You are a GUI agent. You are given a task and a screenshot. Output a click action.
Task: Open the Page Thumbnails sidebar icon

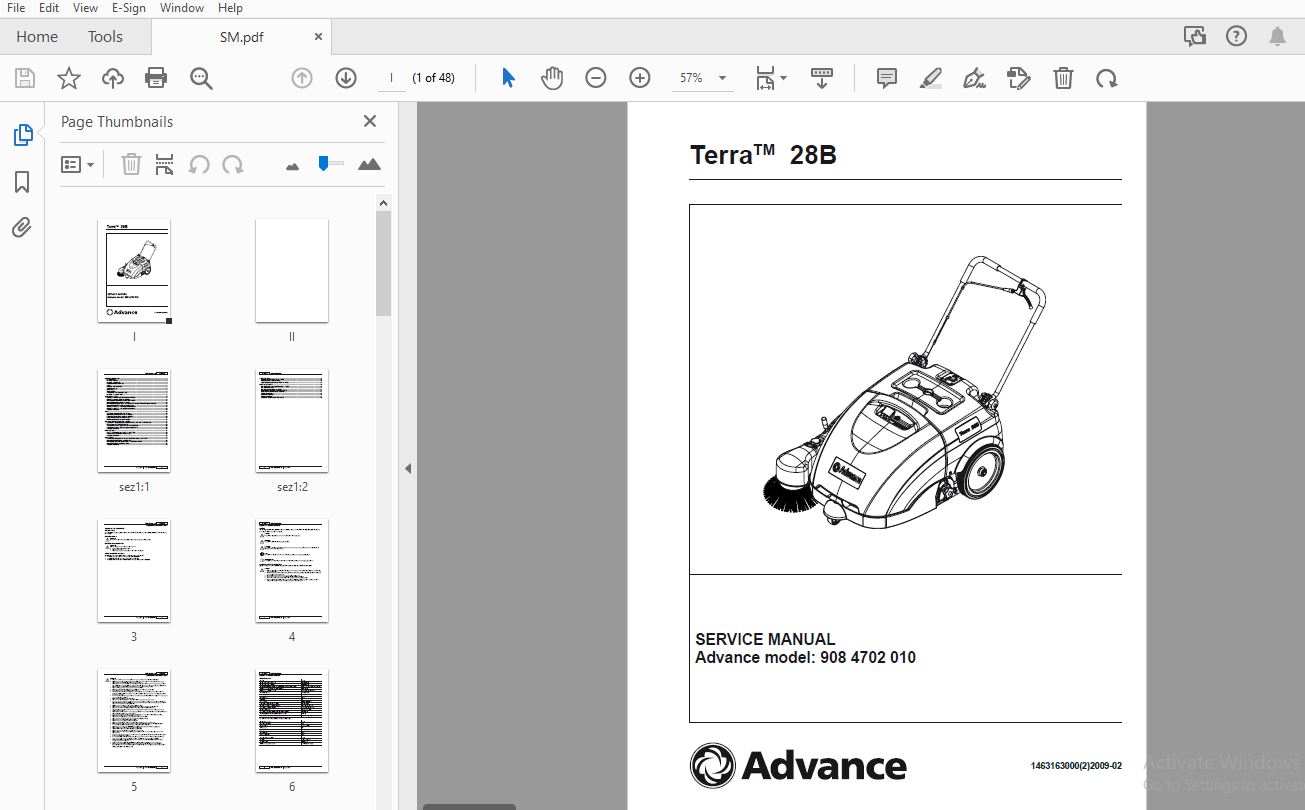[22, 135]
